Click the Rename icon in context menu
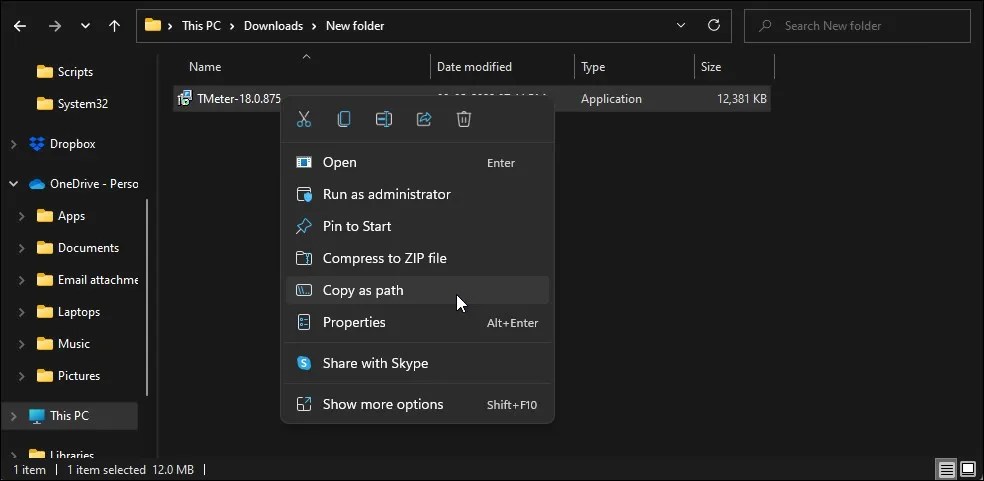Viewport: 984px width, 481px height. 384,119
